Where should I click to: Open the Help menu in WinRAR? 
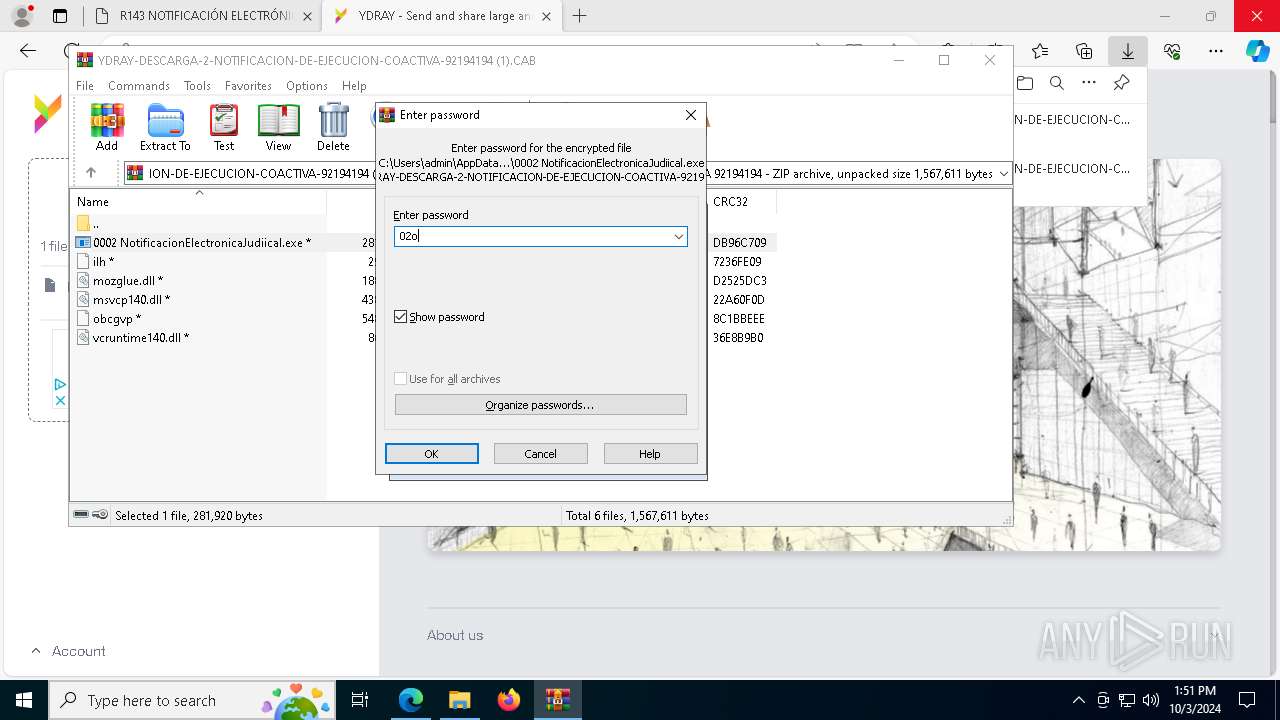[354, 86]
